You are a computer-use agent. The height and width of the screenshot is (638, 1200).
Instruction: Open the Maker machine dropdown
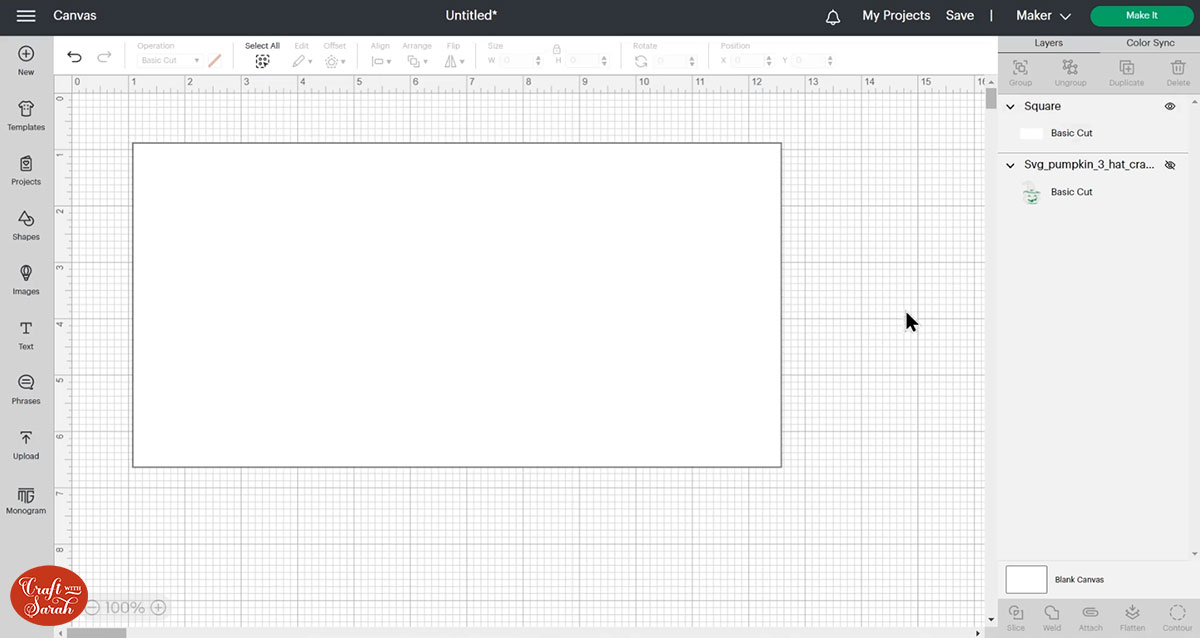[1043, 16]
